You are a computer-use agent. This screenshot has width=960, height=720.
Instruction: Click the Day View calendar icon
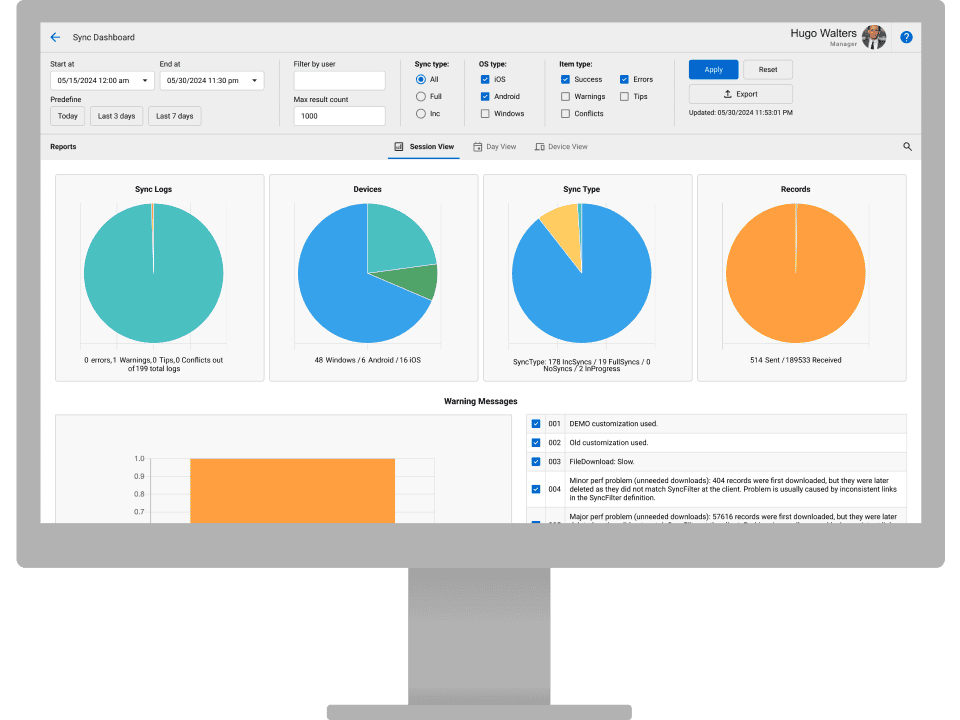477,145
